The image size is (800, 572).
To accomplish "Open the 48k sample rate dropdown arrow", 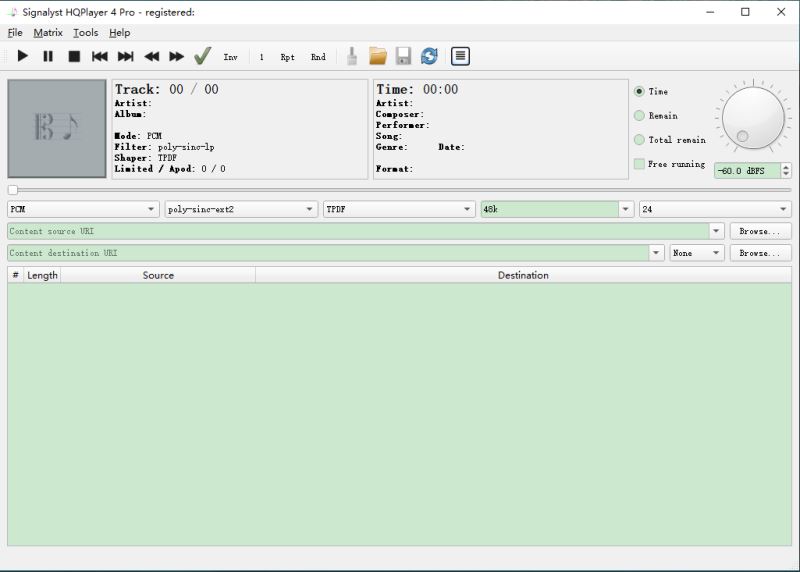I will coord(626,209).
